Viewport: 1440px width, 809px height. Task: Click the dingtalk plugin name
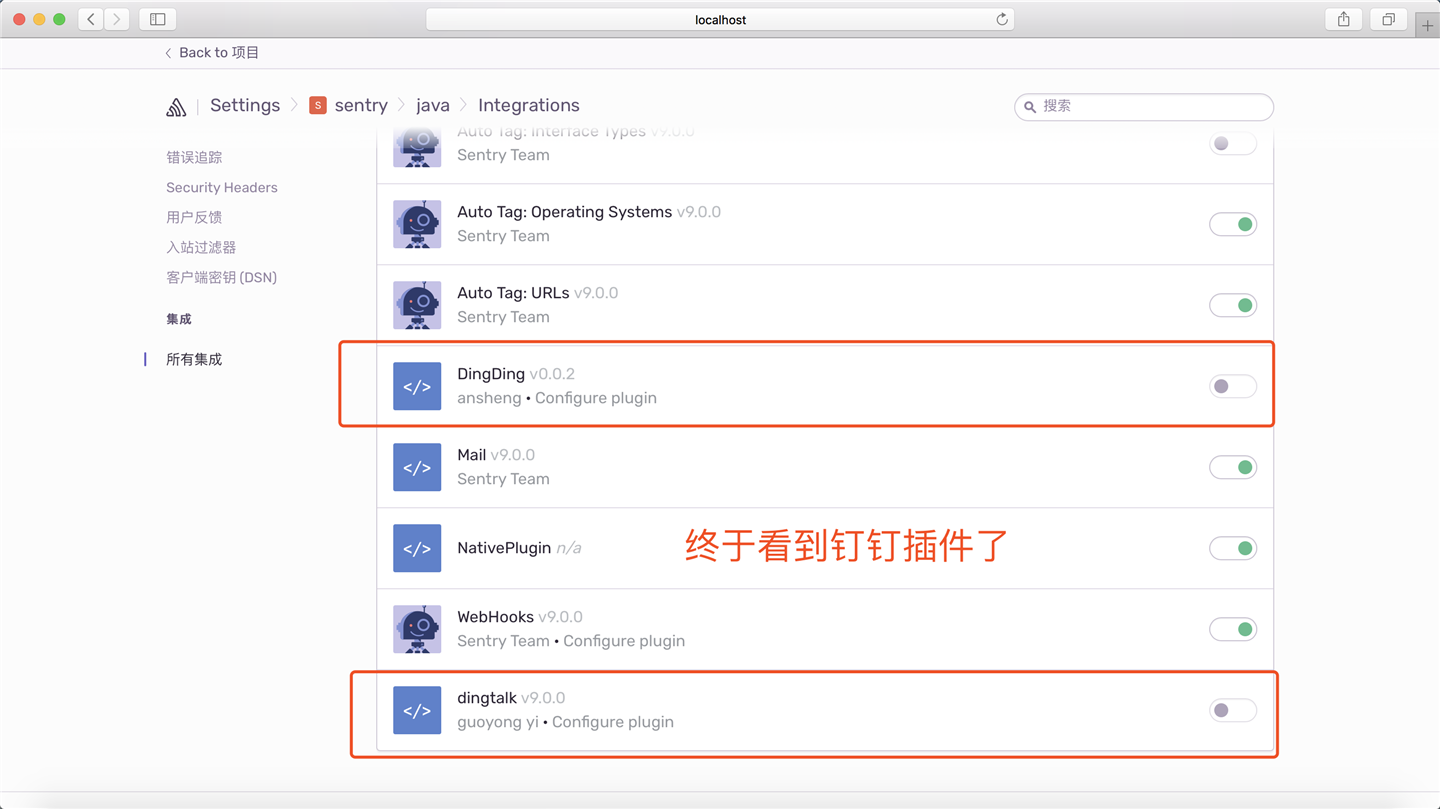[x=487, y=698]
